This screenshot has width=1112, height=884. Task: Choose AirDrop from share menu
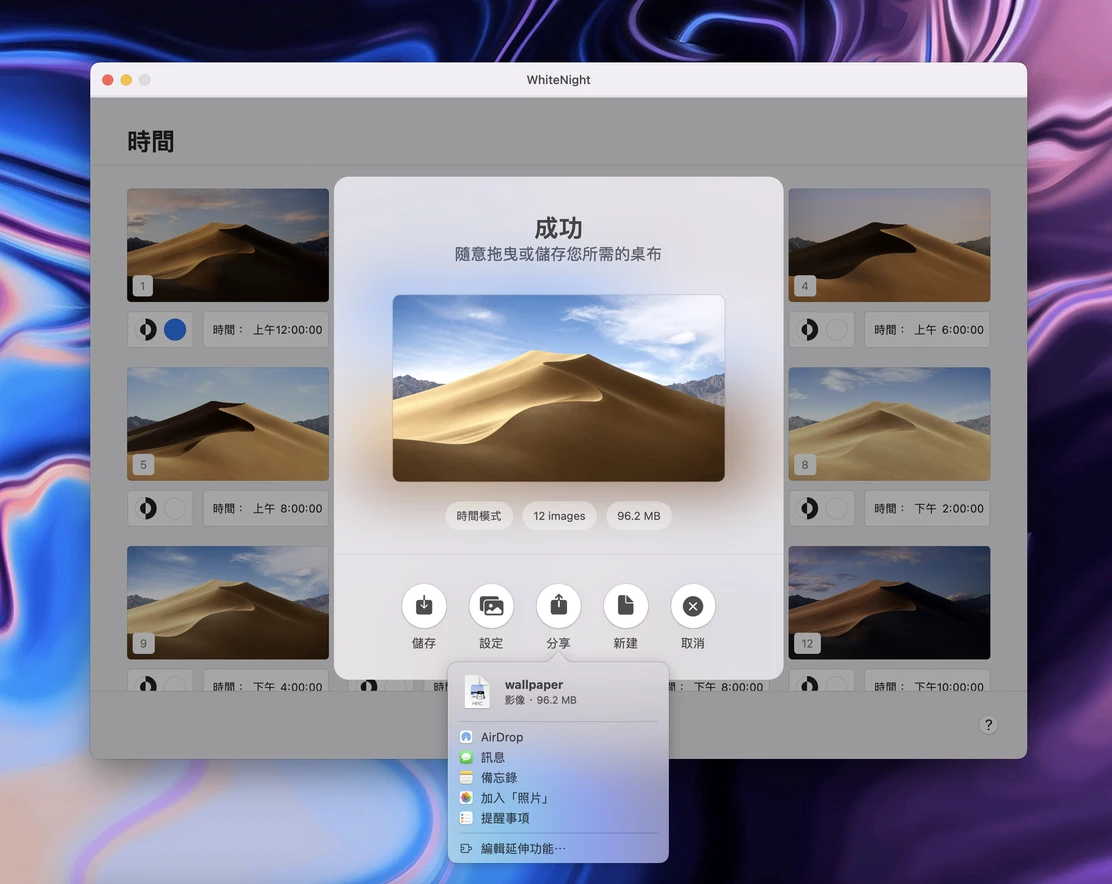pyautogui.click(x=558, y=737)
